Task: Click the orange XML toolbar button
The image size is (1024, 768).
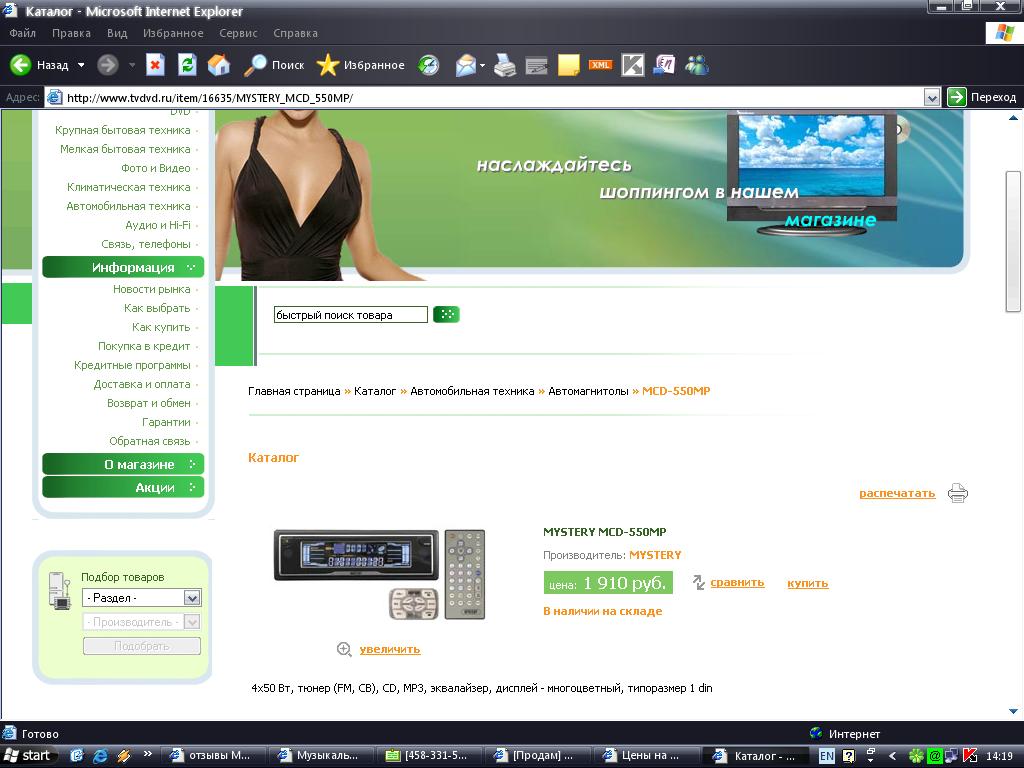Action: click(600, 65)
